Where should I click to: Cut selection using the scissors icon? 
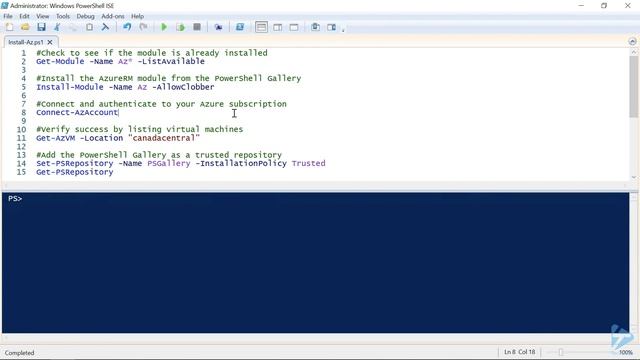coord(57,27)
